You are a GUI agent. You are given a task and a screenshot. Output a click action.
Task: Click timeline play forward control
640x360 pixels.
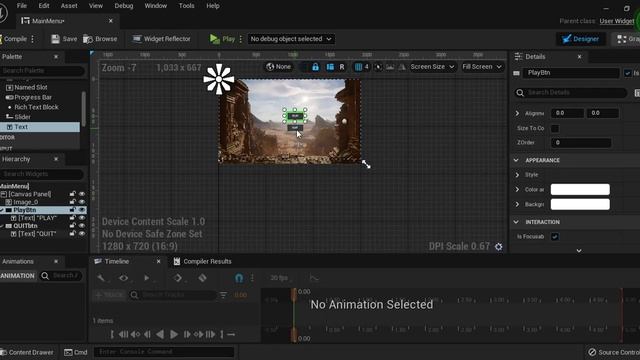[x=173, y=334]
